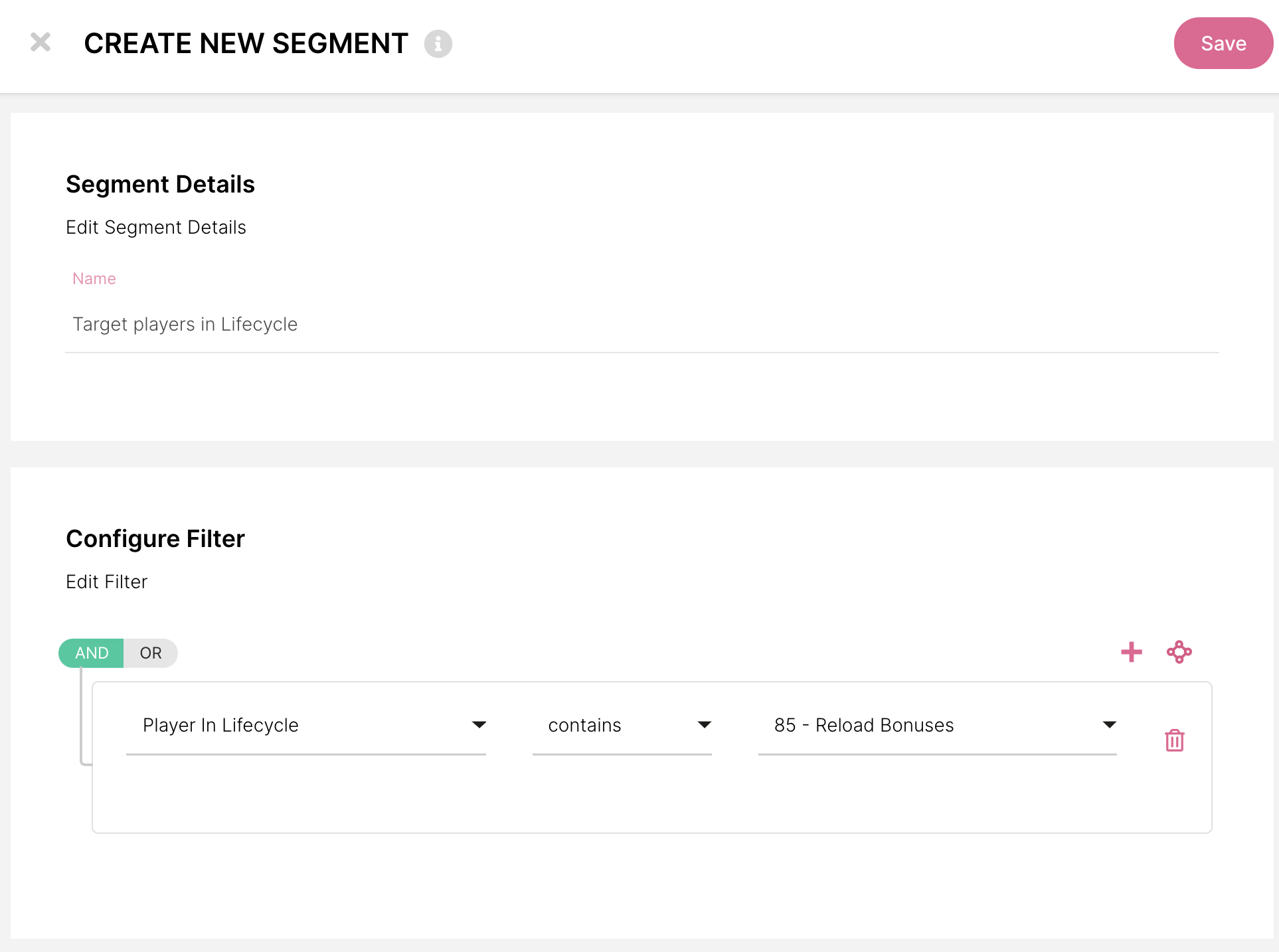Click the pink Name field label

tap(94, 279)
